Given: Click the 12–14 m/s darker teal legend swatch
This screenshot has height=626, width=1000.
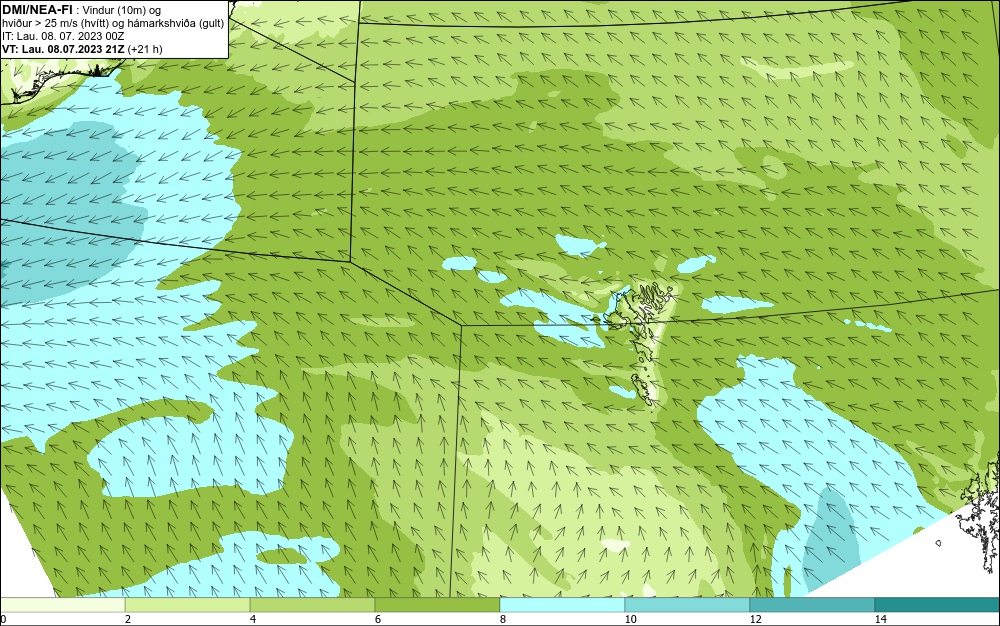Looking at the screenshot, I should point(812,605).
